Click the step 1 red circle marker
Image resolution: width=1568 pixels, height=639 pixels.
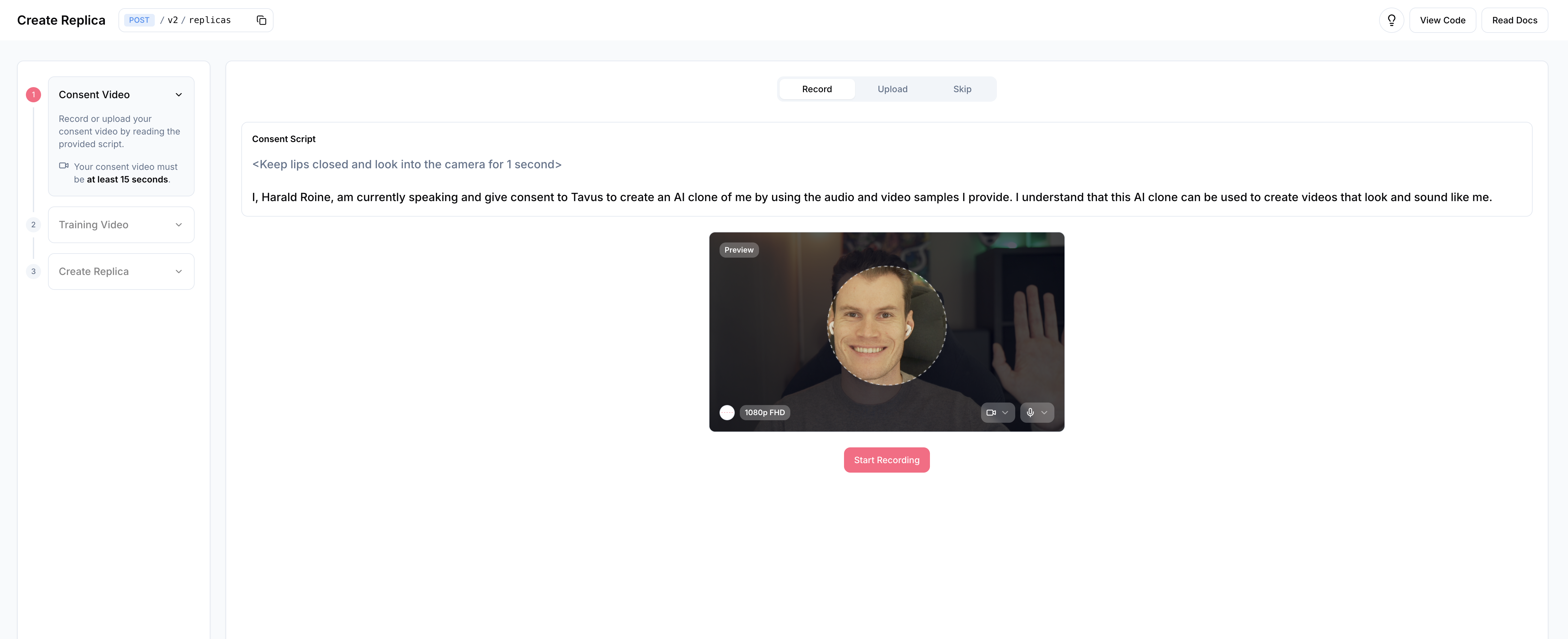point(33,94)
